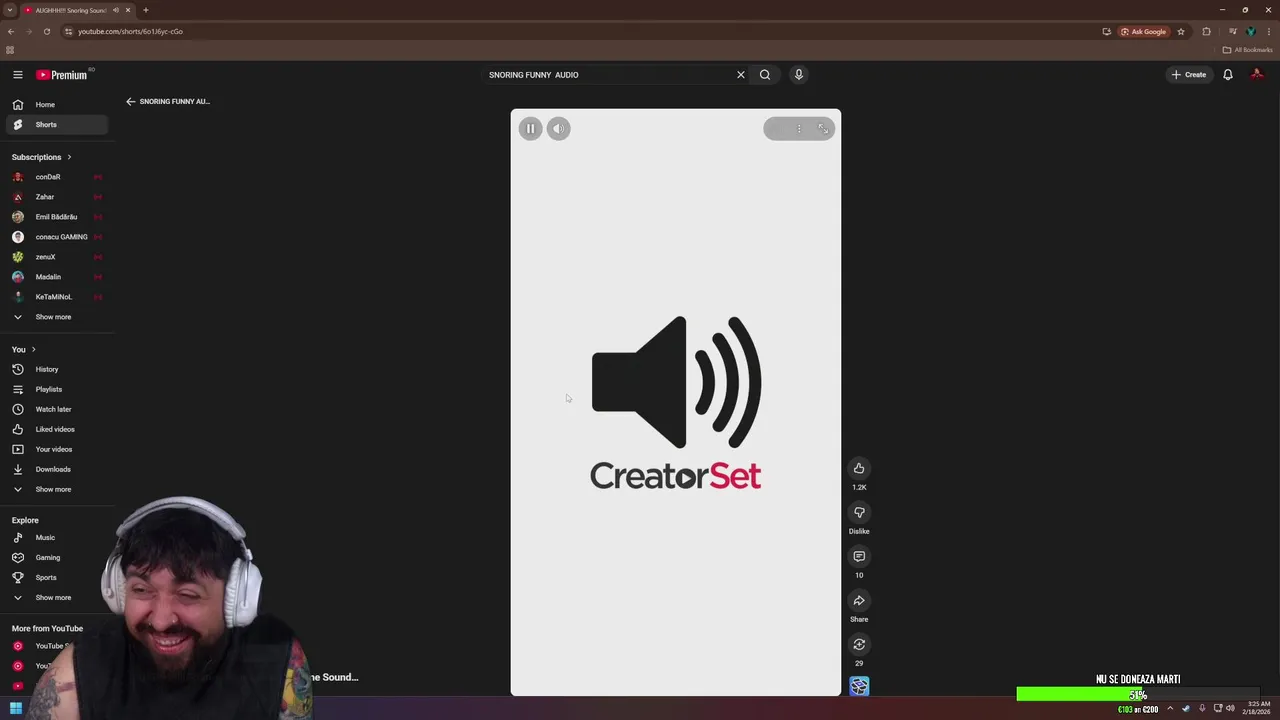Open Home in sidebar
Viewport: 1280px width, 720px height.
(x=57, y=105)
